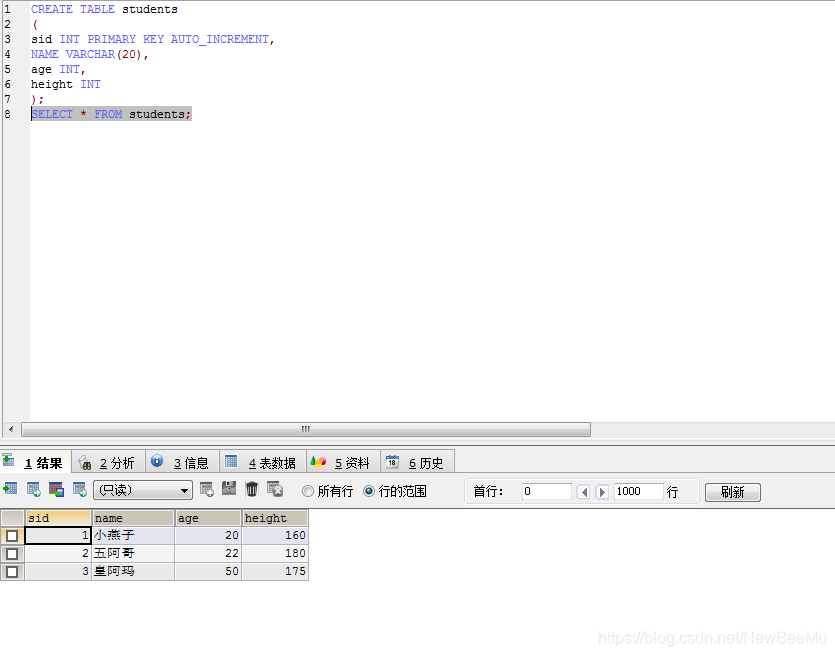Select the age cell 20
Viewport: 835px width, 656px height.
[x=208, y=536]
